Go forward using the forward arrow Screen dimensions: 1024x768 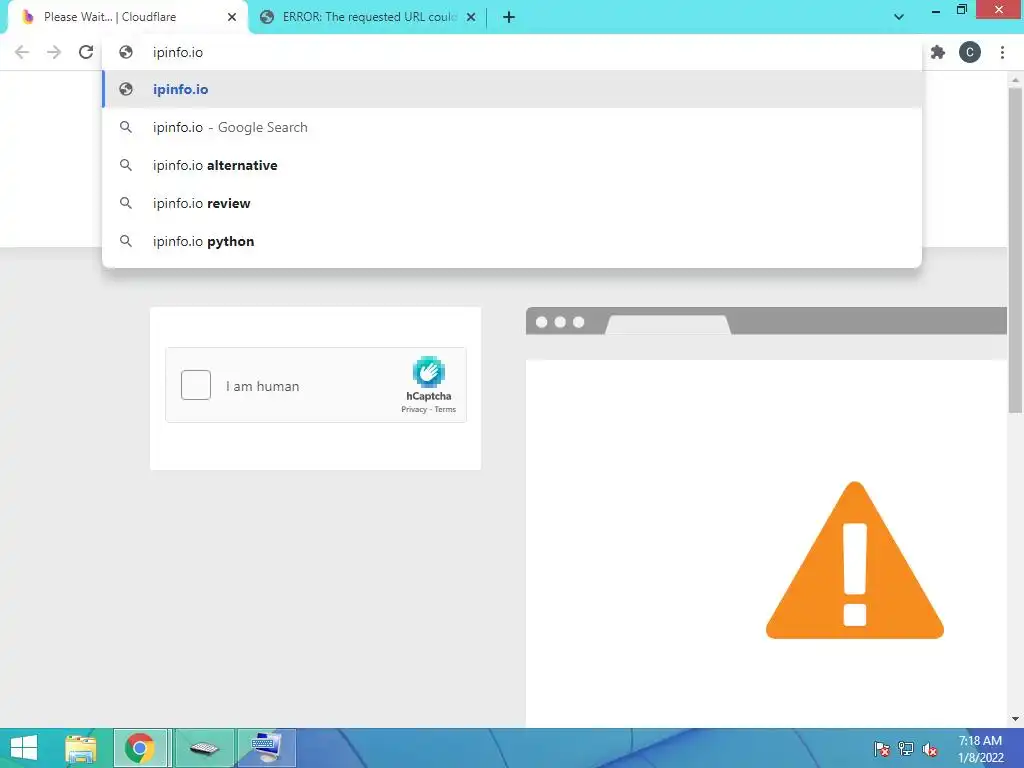click(x=54, y=52)
